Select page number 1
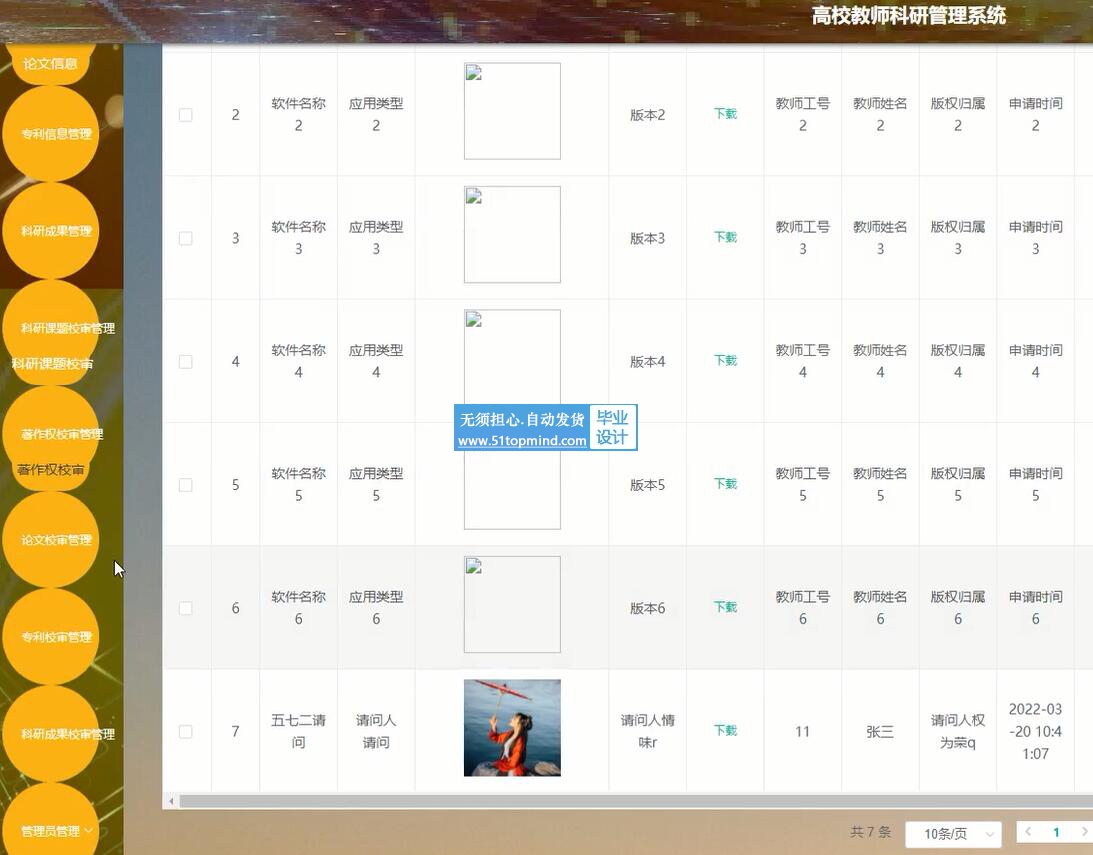Image resolution: width=1093 pixels, height=855 pixels. [x=1056, y=832]
